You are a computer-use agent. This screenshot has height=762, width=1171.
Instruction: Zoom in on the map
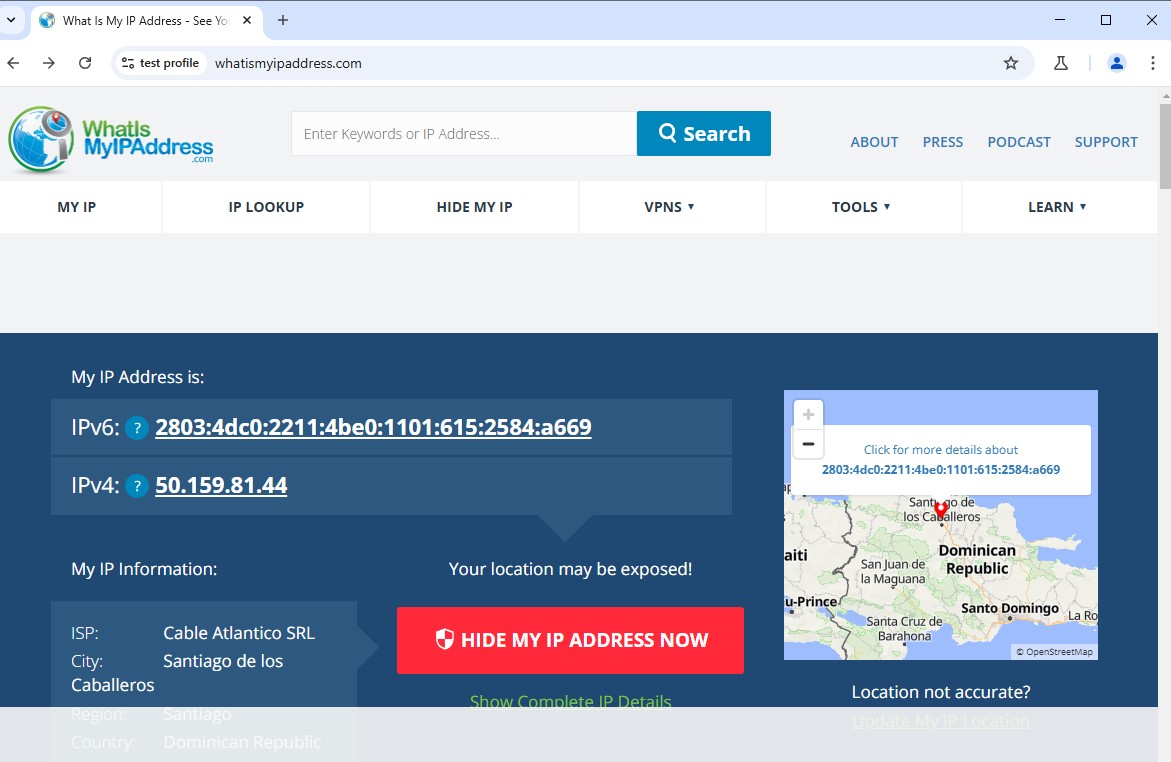(808, 414)
